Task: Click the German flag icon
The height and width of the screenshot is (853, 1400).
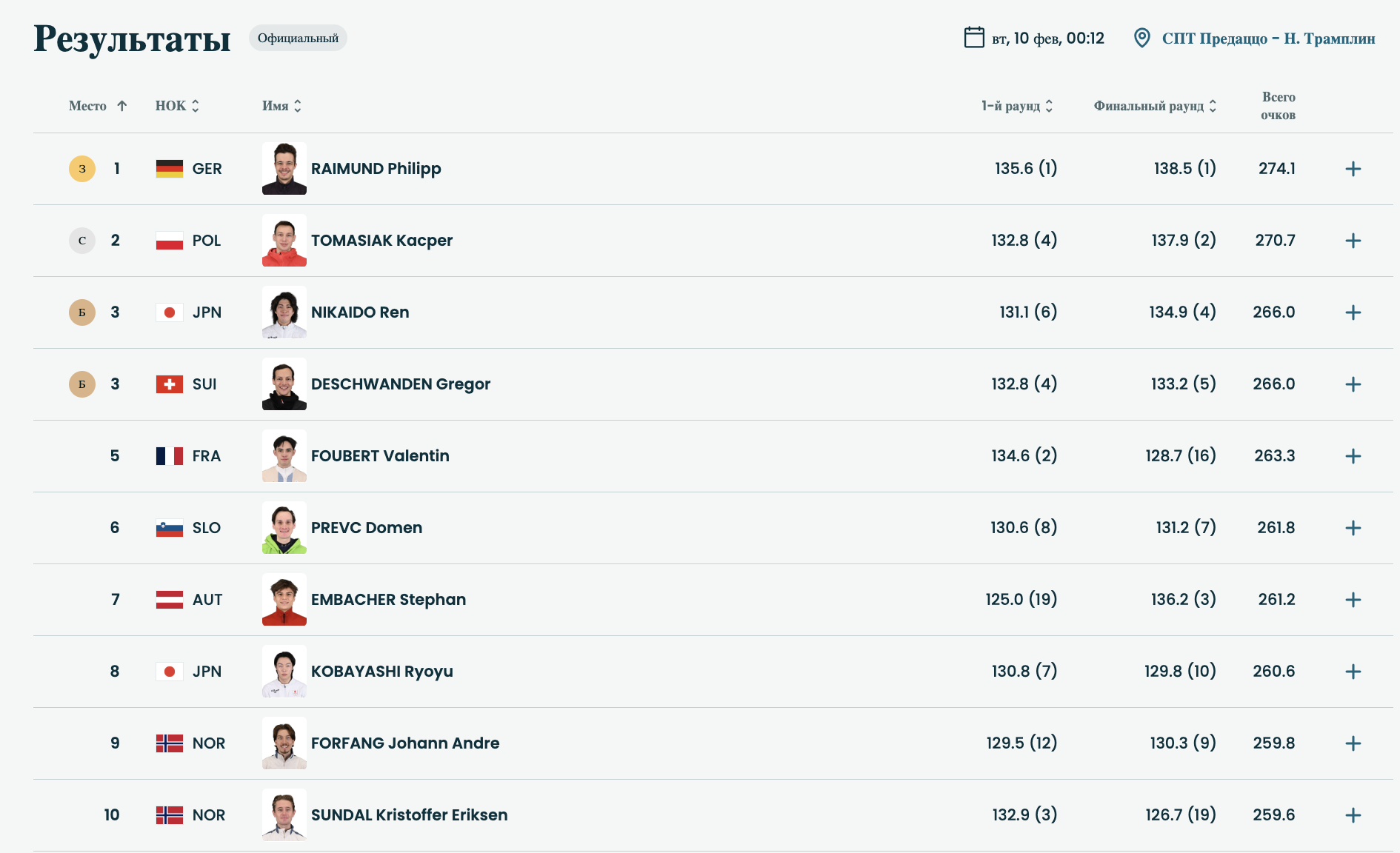Action: pyautogui.click(x=169, y=169)
